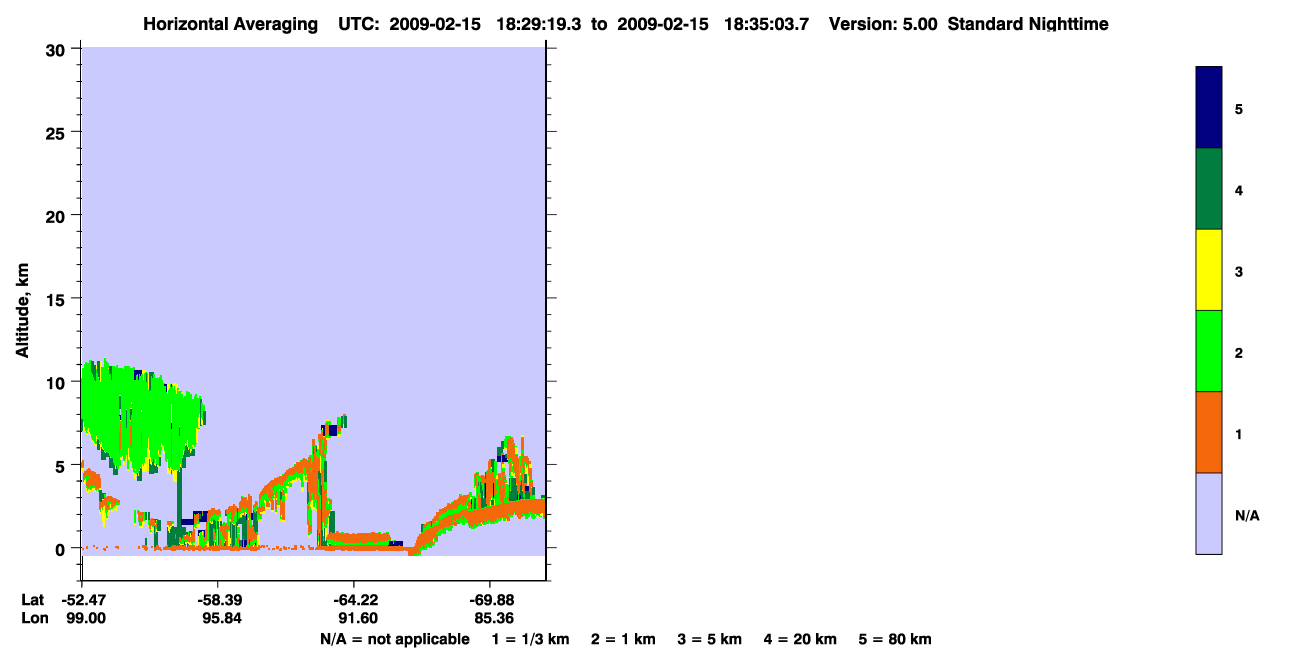Click latitude value -58.39
The width and height of the screenshot is (1300, 667).
[x=218, y=599]
